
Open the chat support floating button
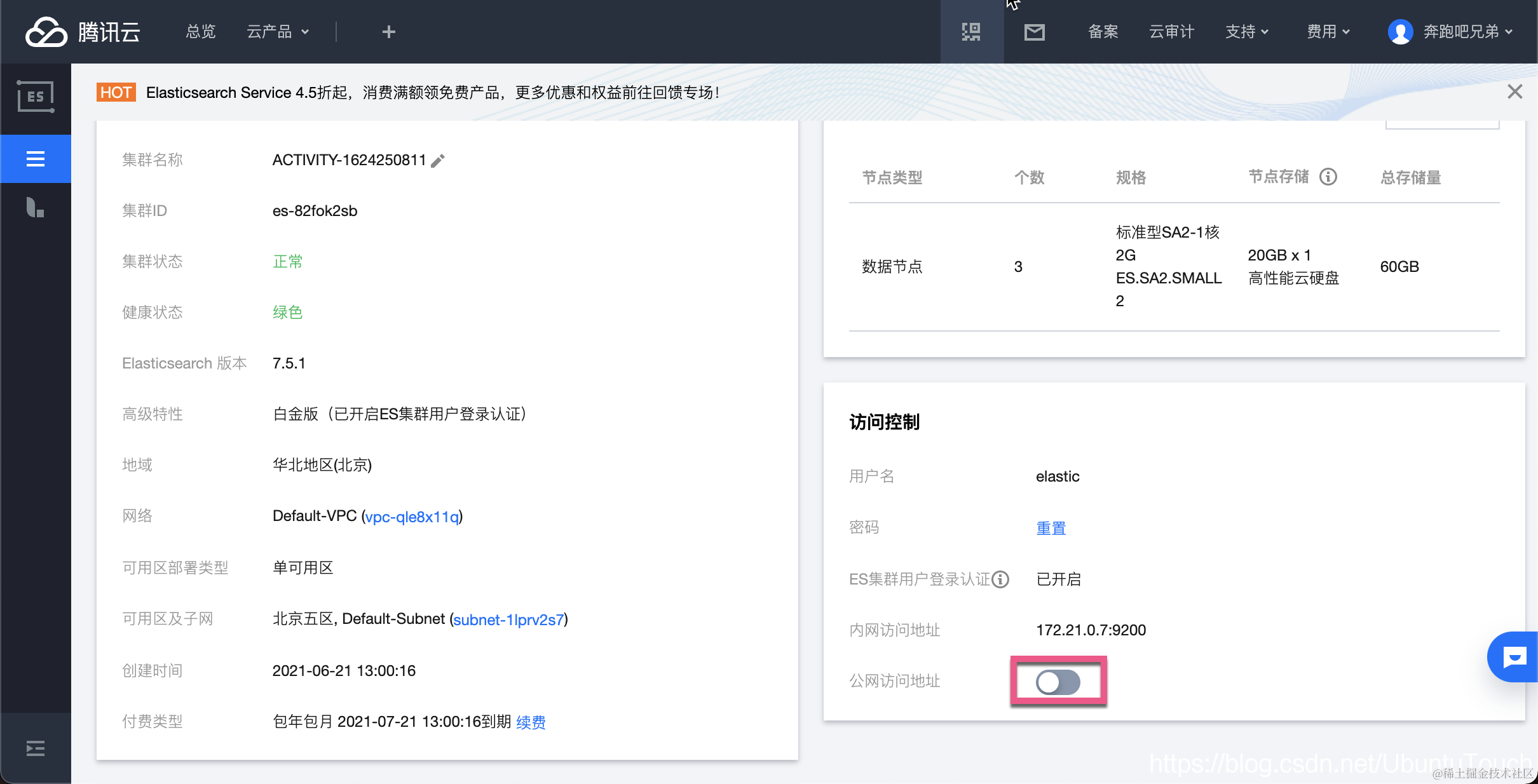tap(1514, 657)
